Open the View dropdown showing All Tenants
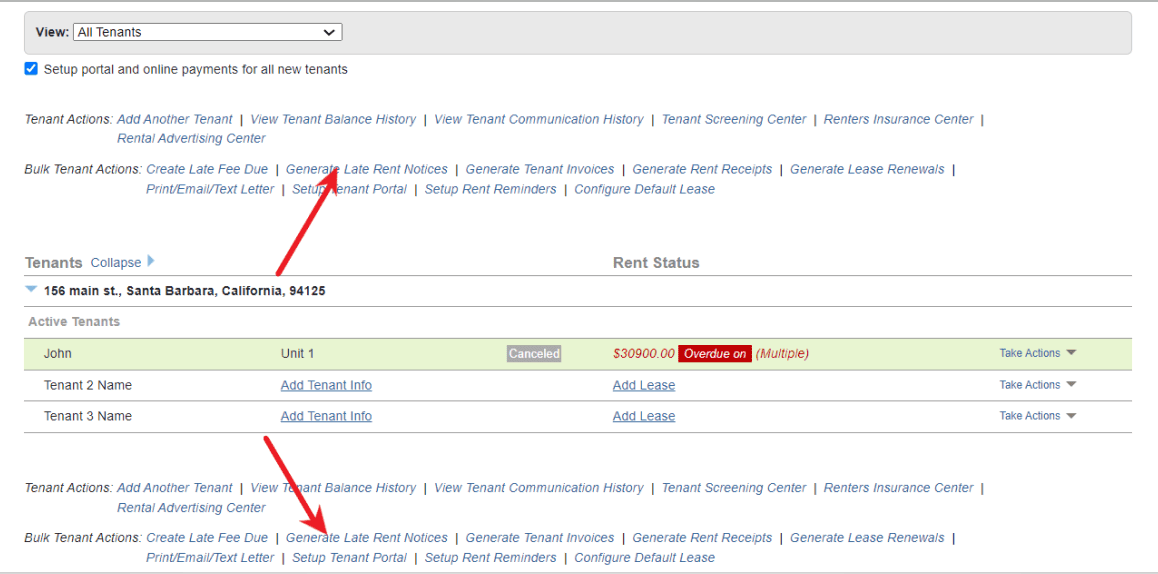 [x=208, y=32]
